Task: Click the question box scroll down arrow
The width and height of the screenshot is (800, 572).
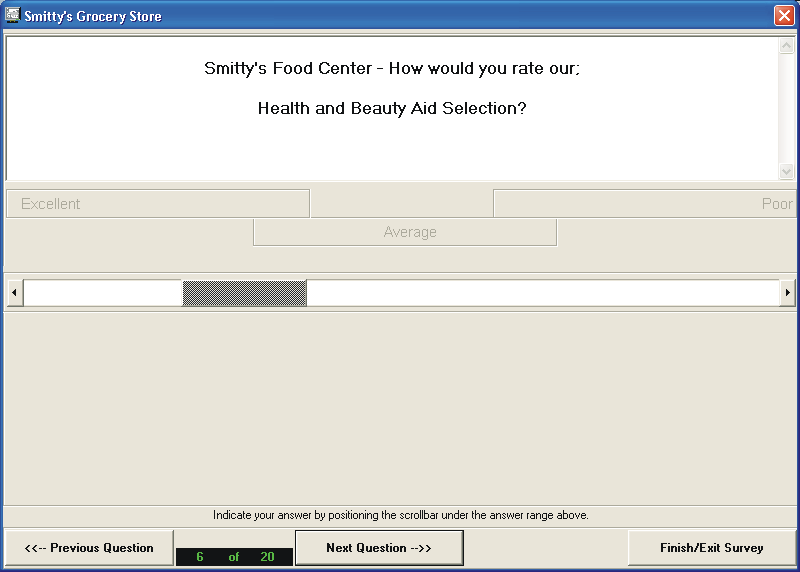Action: (x=786, y=171)
